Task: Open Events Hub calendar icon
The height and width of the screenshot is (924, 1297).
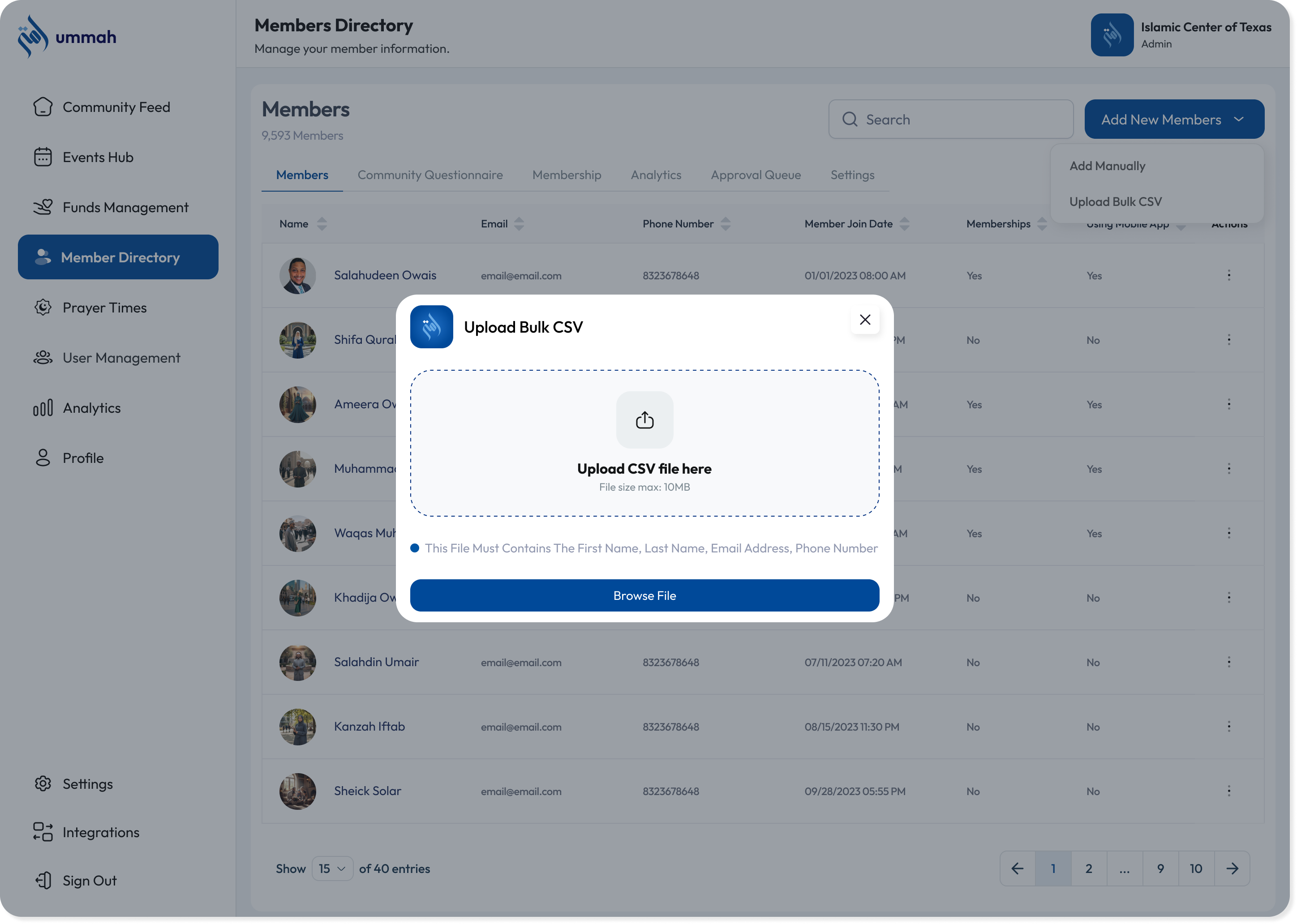Action: click(x=43, y=157)
